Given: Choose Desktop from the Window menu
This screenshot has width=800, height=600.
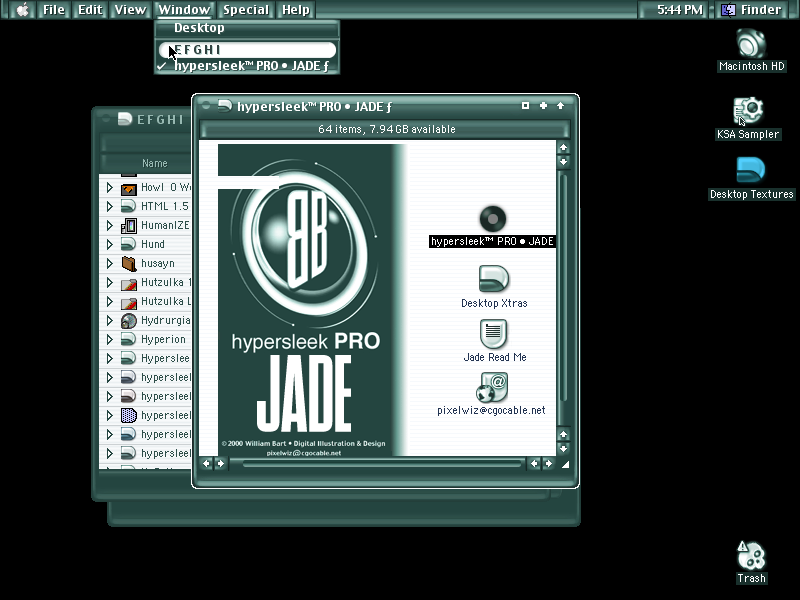Looking at the screenshot, I should pos(247,28).
